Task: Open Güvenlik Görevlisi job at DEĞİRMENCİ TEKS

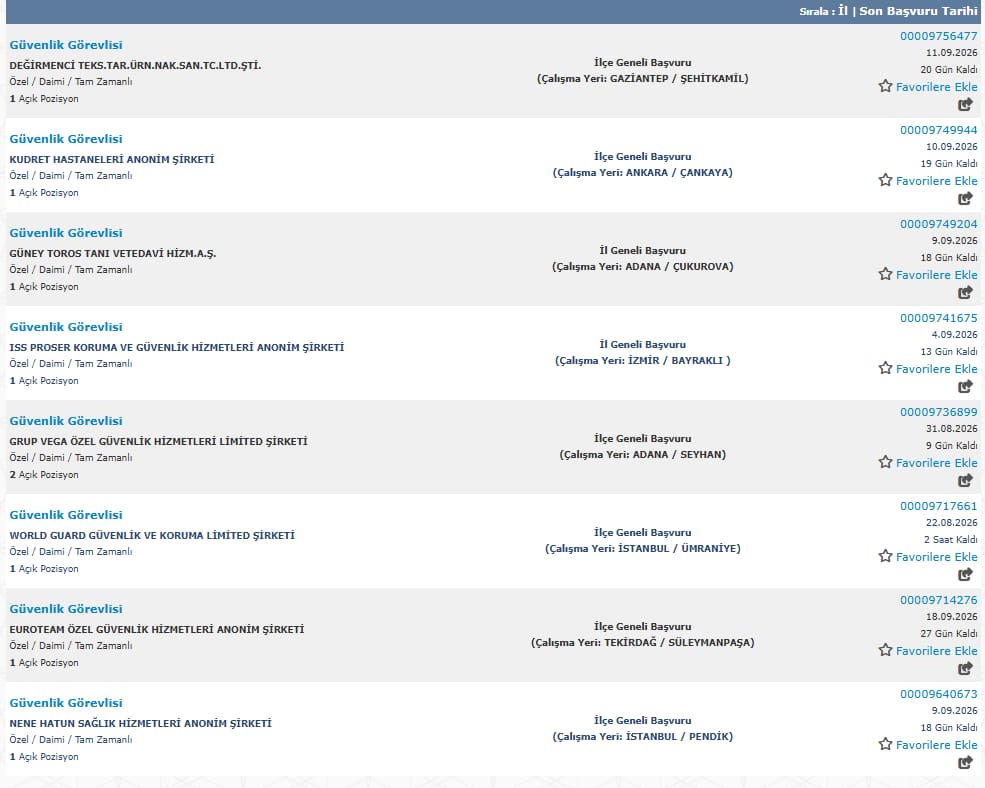Action: click(x=66, y=45)
